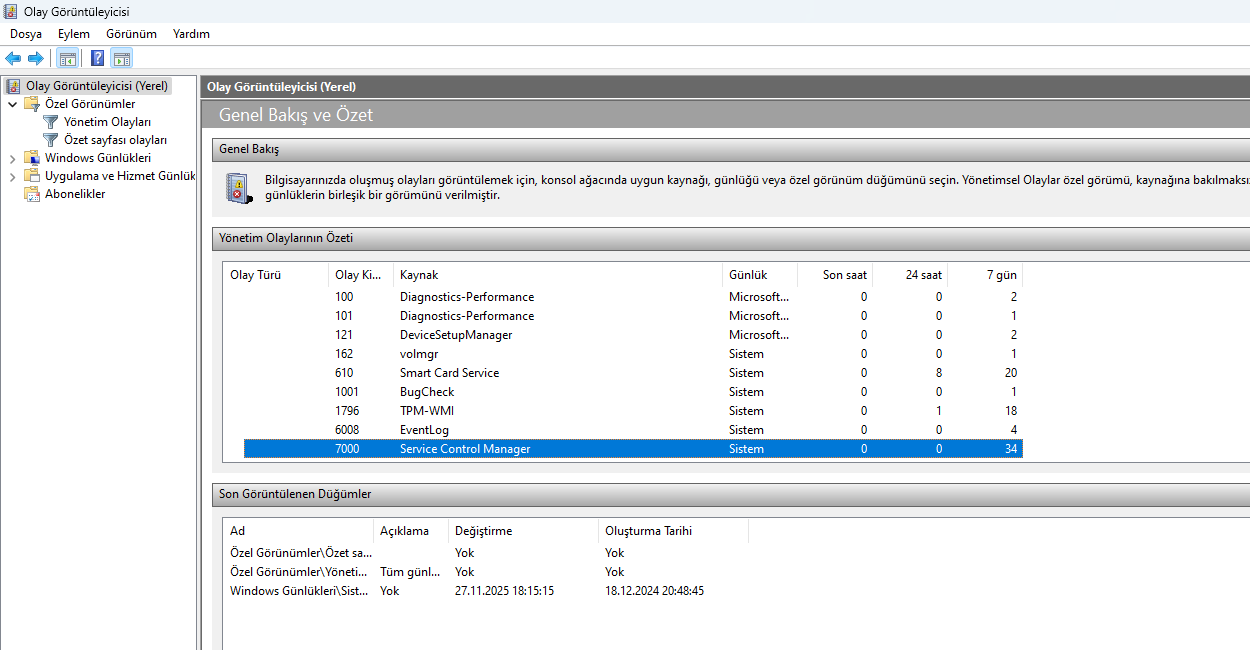This screenshot has height=650, width=1250.
Task: Click the Back arrow in toolbar
Action: tap(13, 58)
